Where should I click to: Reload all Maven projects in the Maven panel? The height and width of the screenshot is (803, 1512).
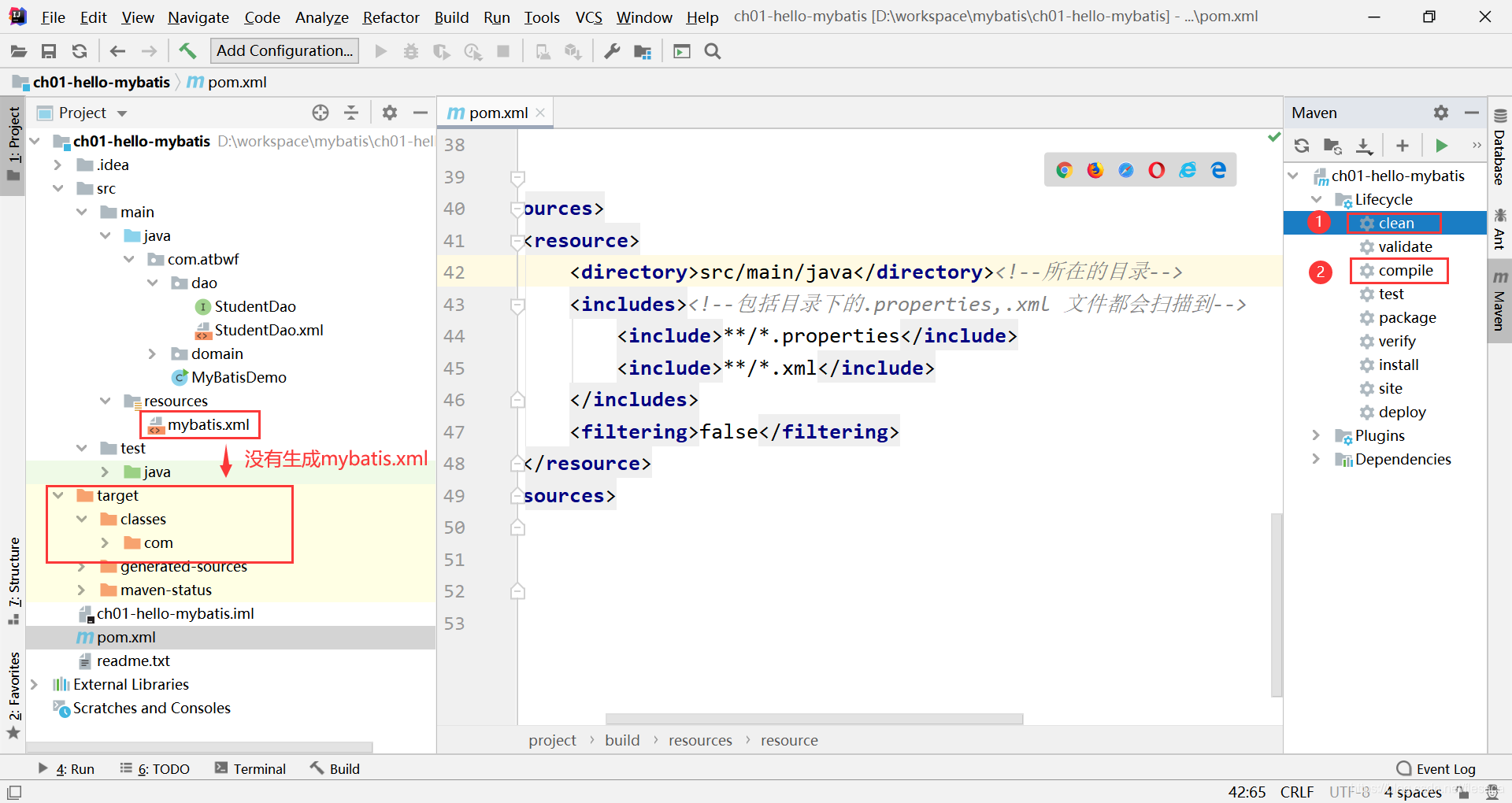tap(1301, 146)
